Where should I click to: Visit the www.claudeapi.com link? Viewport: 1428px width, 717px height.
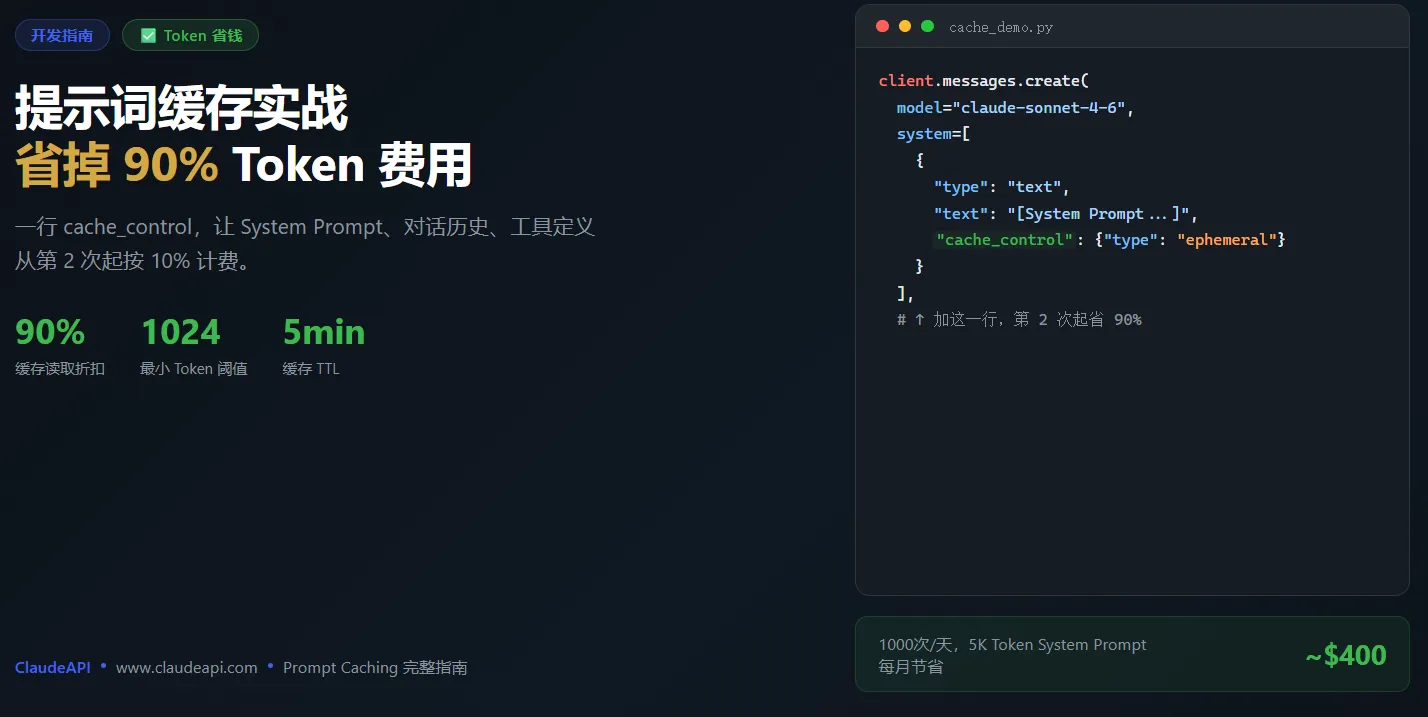pos(187,667)
